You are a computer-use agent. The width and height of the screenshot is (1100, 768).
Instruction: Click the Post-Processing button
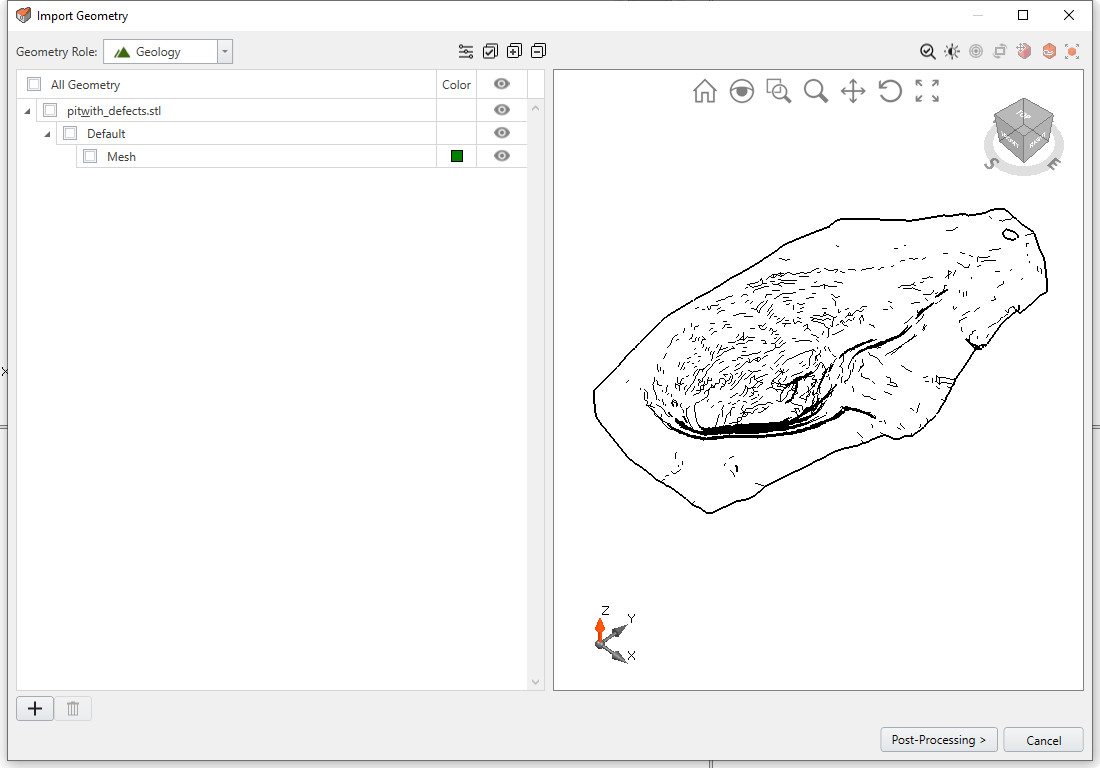click(x=939, y=740)
